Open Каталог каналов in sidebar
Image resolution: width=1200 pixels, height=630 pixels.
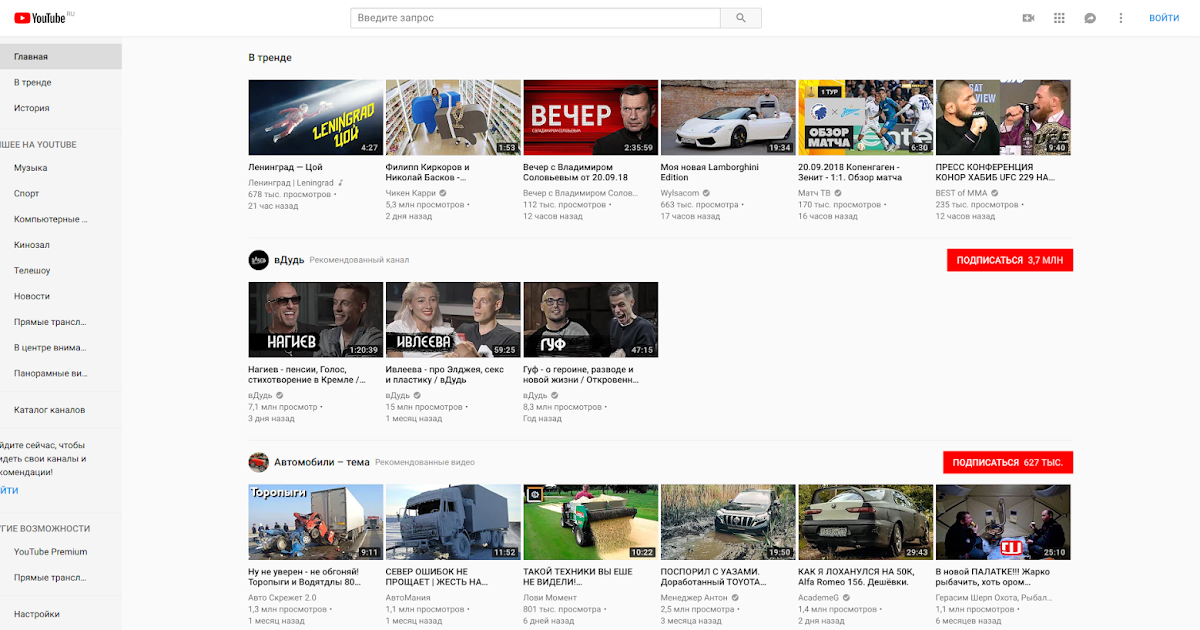coord(60,410)
